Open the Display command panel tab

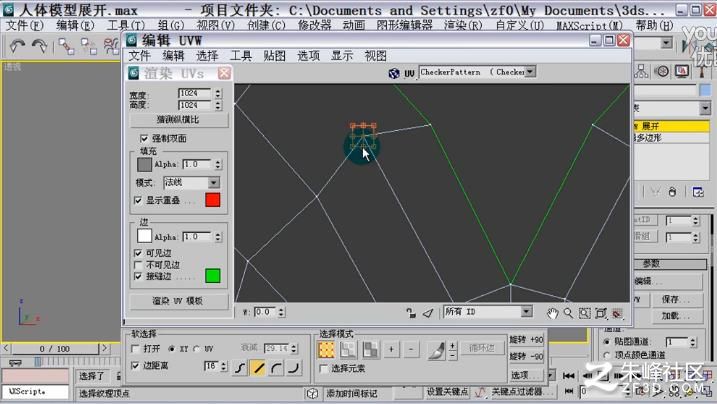coord(682,71)
